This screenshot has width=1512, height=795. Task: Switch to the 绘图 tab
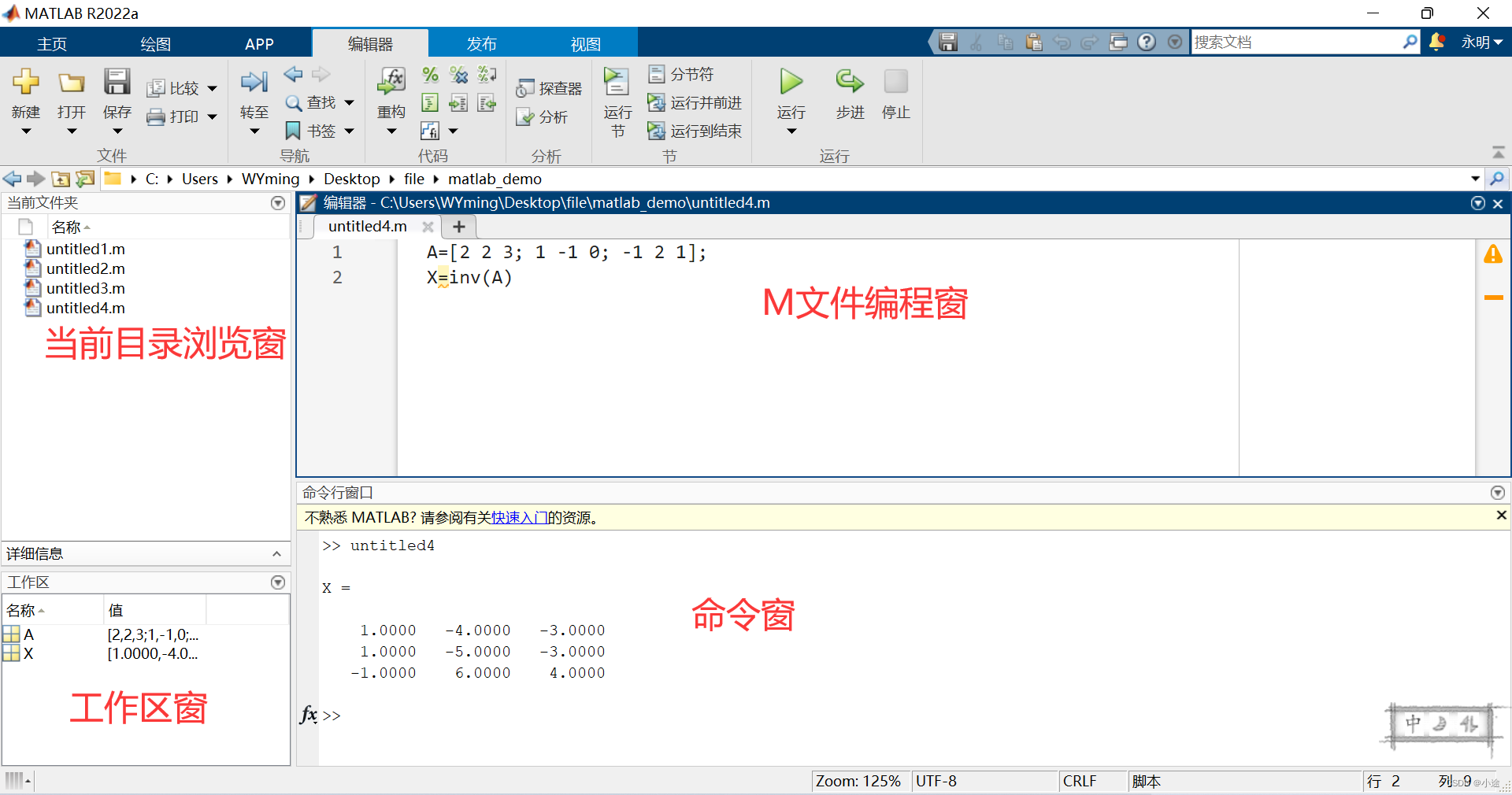(155, 44)
